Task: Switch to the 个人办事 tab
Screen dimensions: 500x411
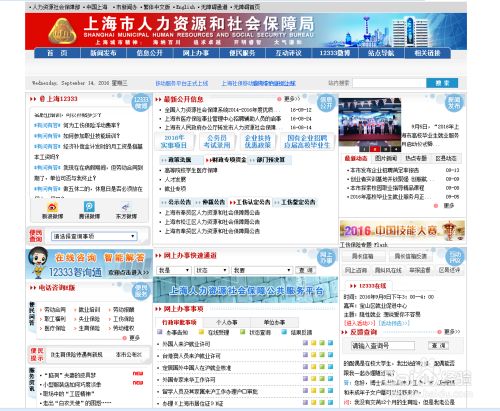Action: pyautogui.click(x=227, y=322)
